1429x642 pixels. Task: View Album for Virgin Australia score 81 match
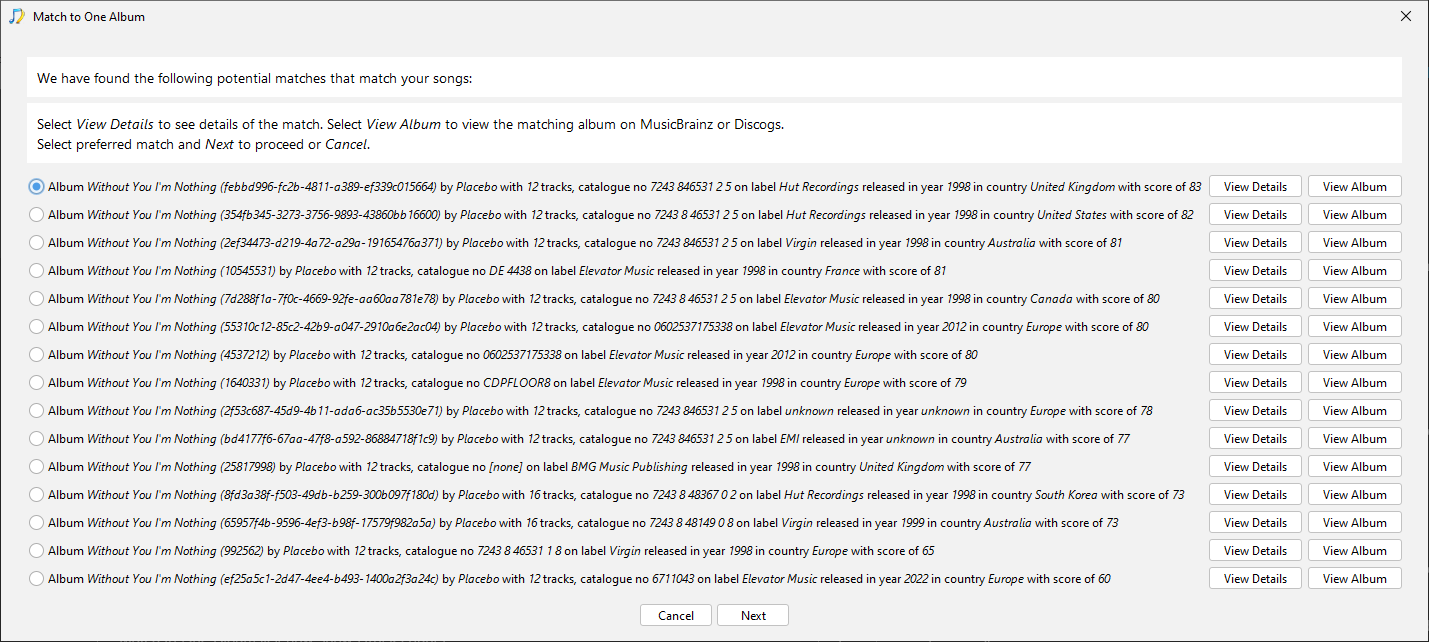1355,243
